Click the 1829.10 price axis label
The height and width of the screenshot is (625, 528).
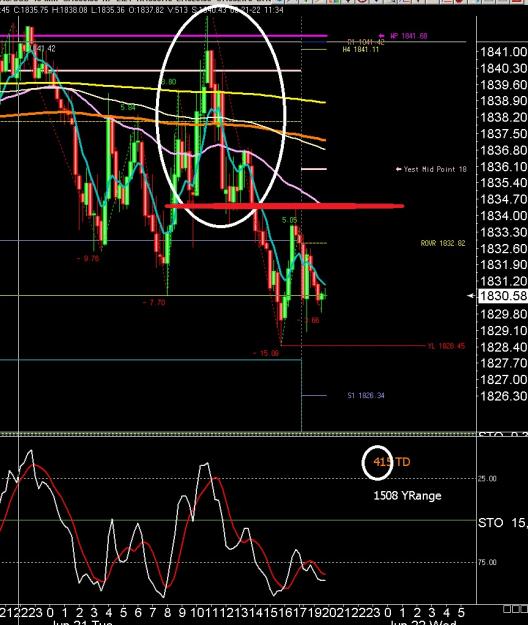[504, 330]
